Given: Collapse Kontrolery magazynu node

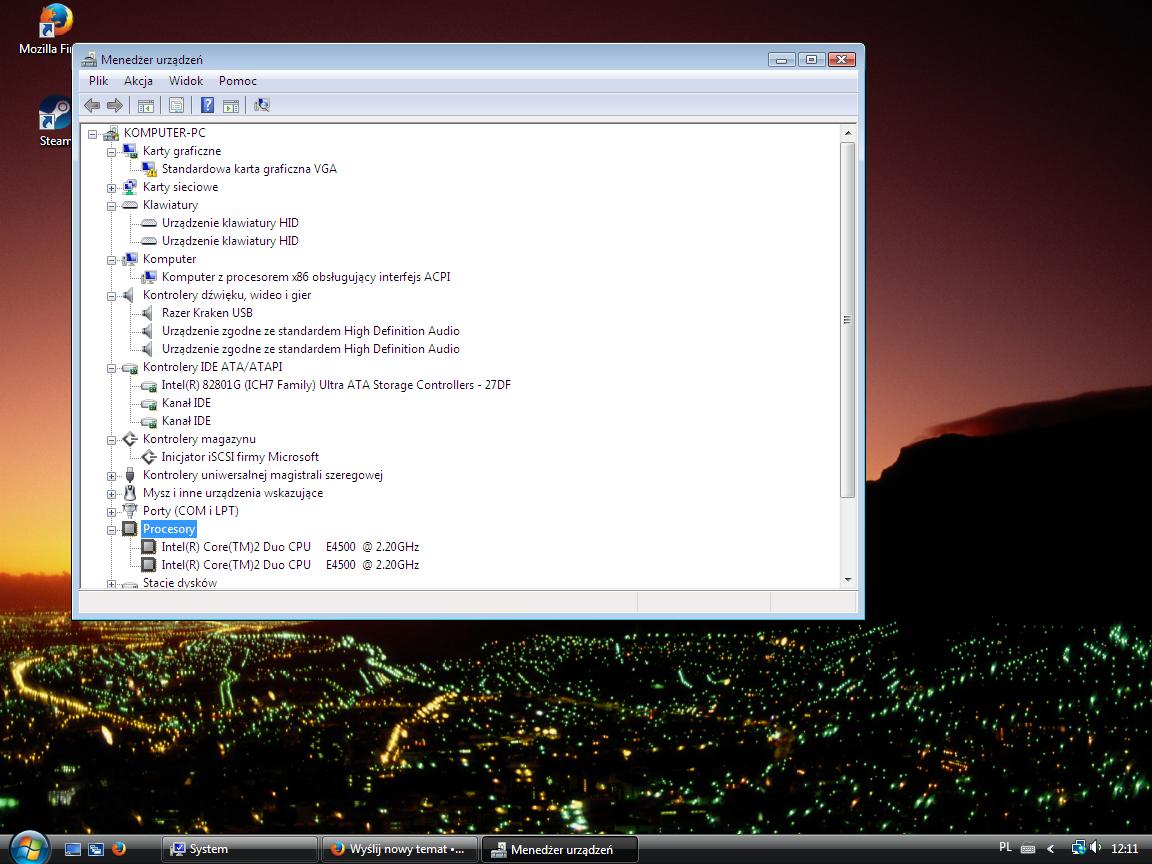Looking at the screenshot, I should click(x=112, y=440).
